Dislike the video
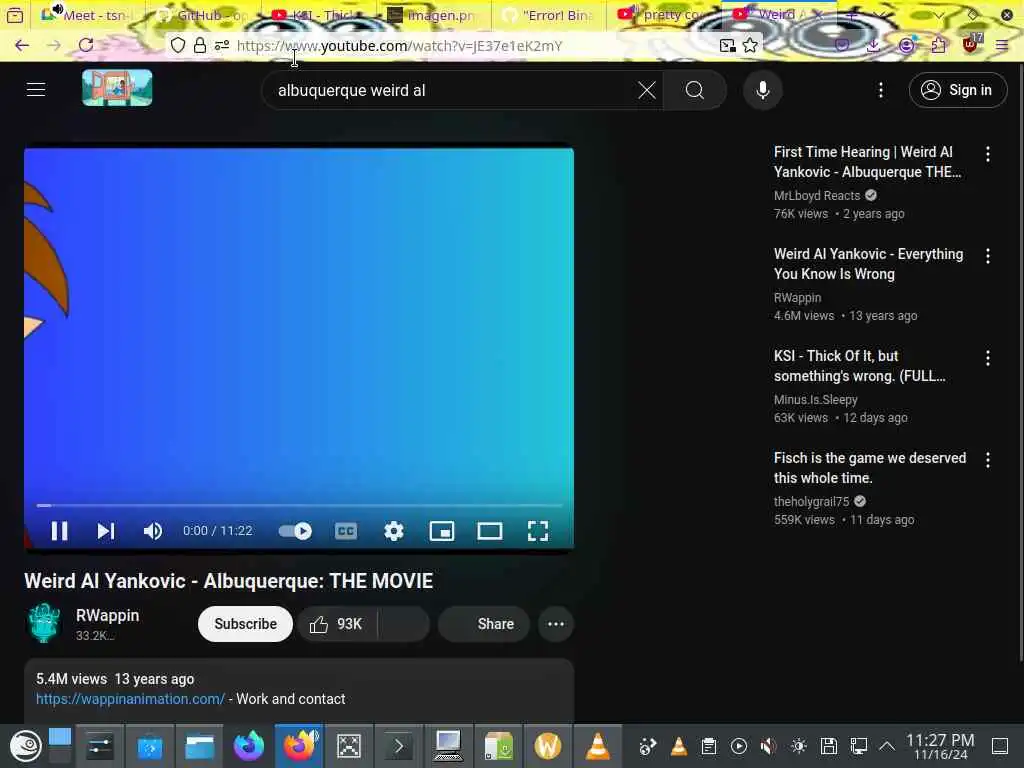 (404, 624)
